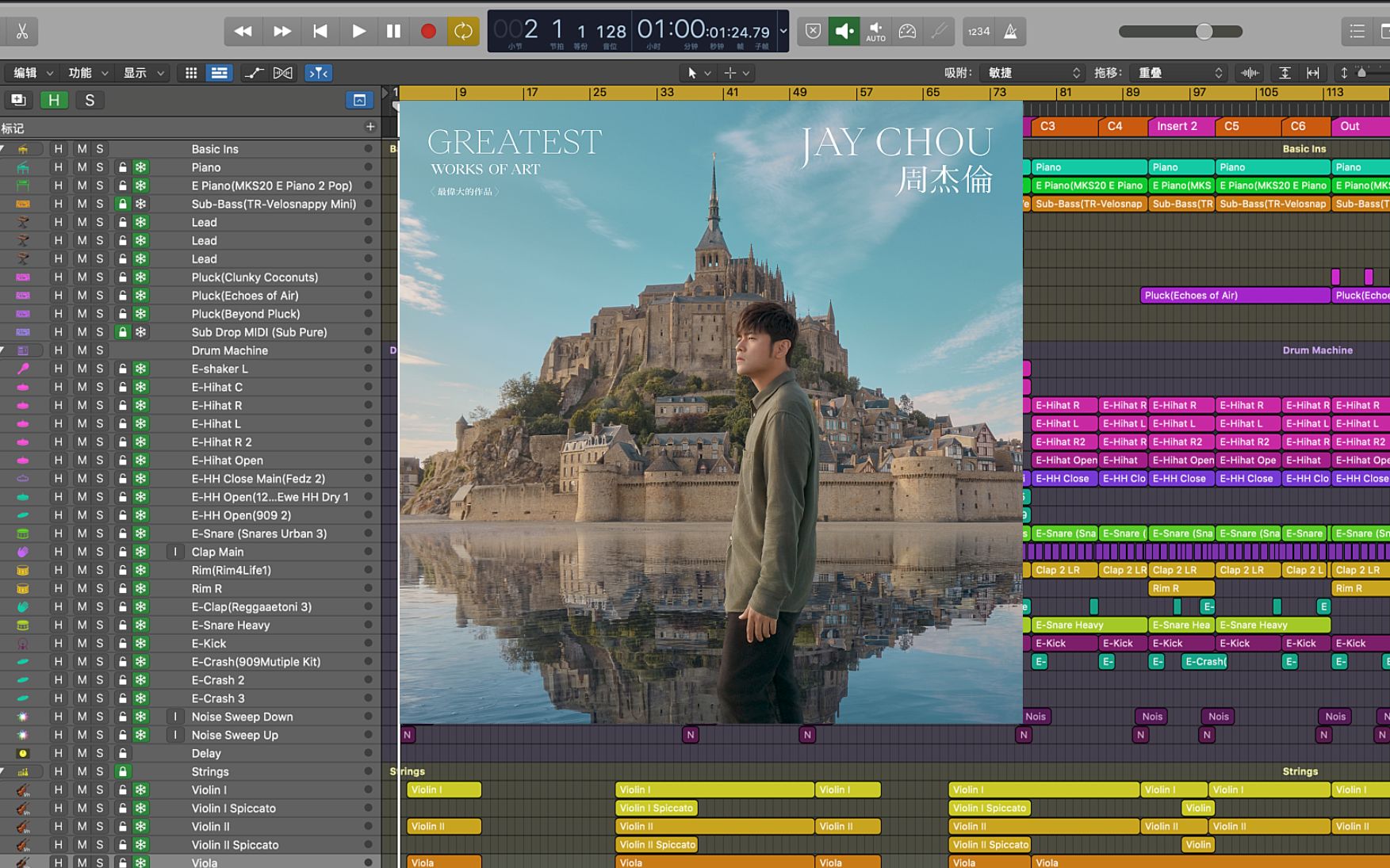The image size is (1390, 868).
Task: Open the 吸附 snap dropdown set to 敏捷
Action: [1032, 73]
